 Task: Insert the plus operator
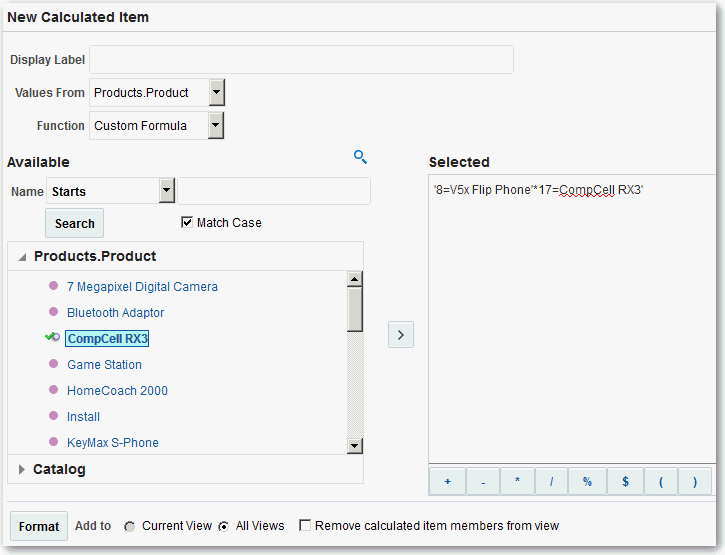click(447, 481)
